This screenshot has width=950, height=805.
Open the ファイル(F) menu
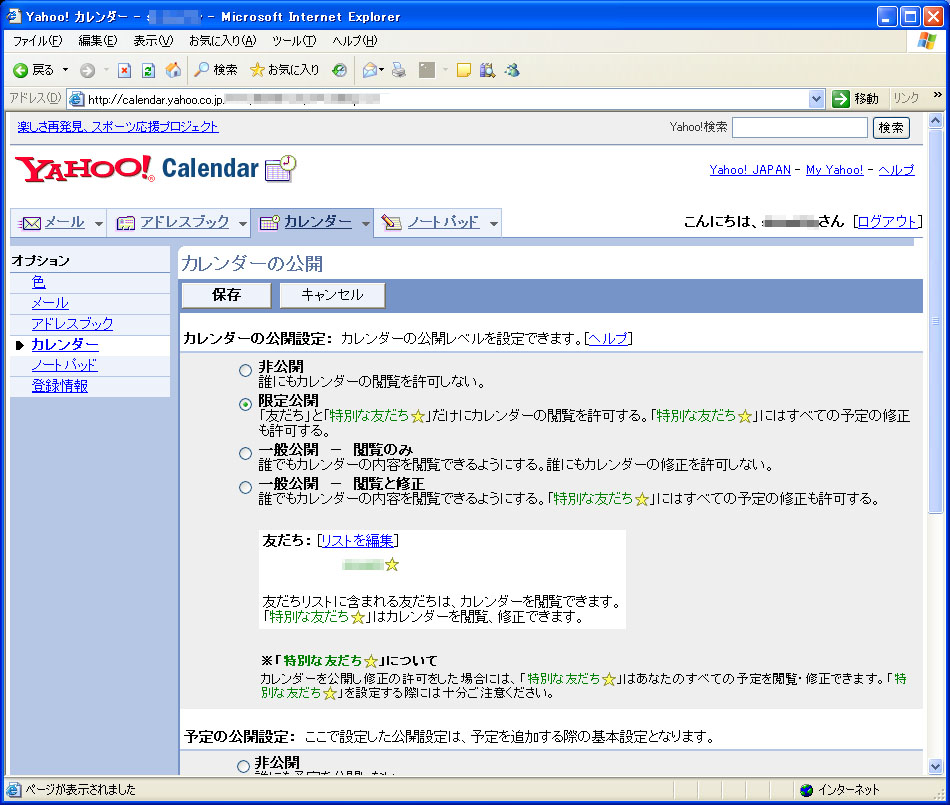(x=38, y=41)
